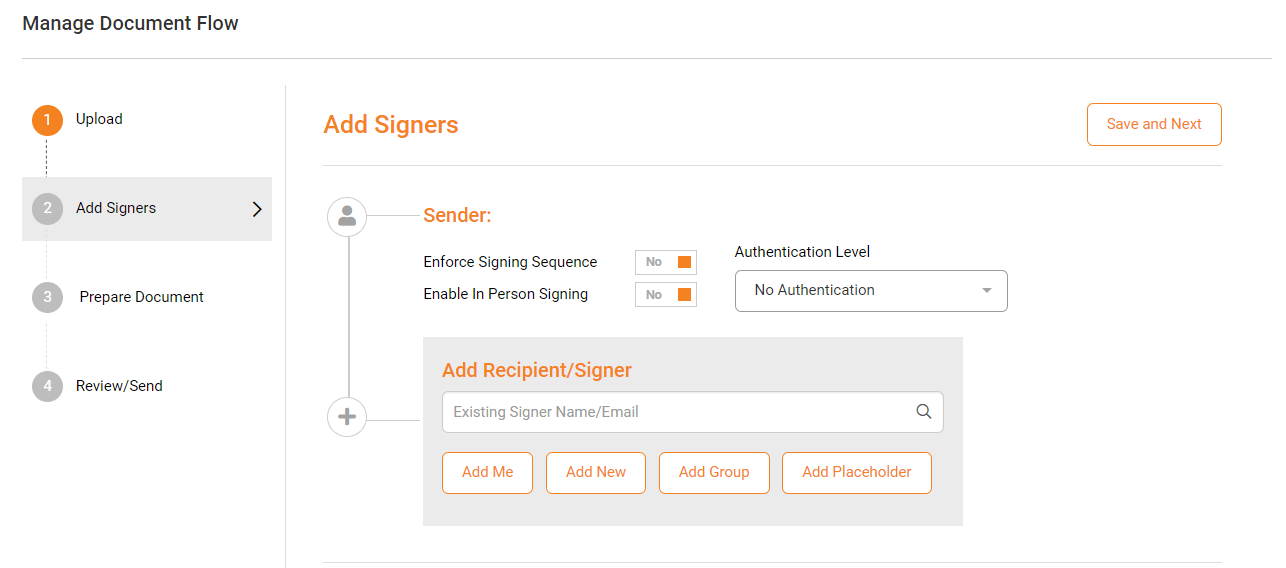The width and height of the screenshot is (1286, 568).
Task: Click the chevron beside Add Signers step
Action: 257,209
